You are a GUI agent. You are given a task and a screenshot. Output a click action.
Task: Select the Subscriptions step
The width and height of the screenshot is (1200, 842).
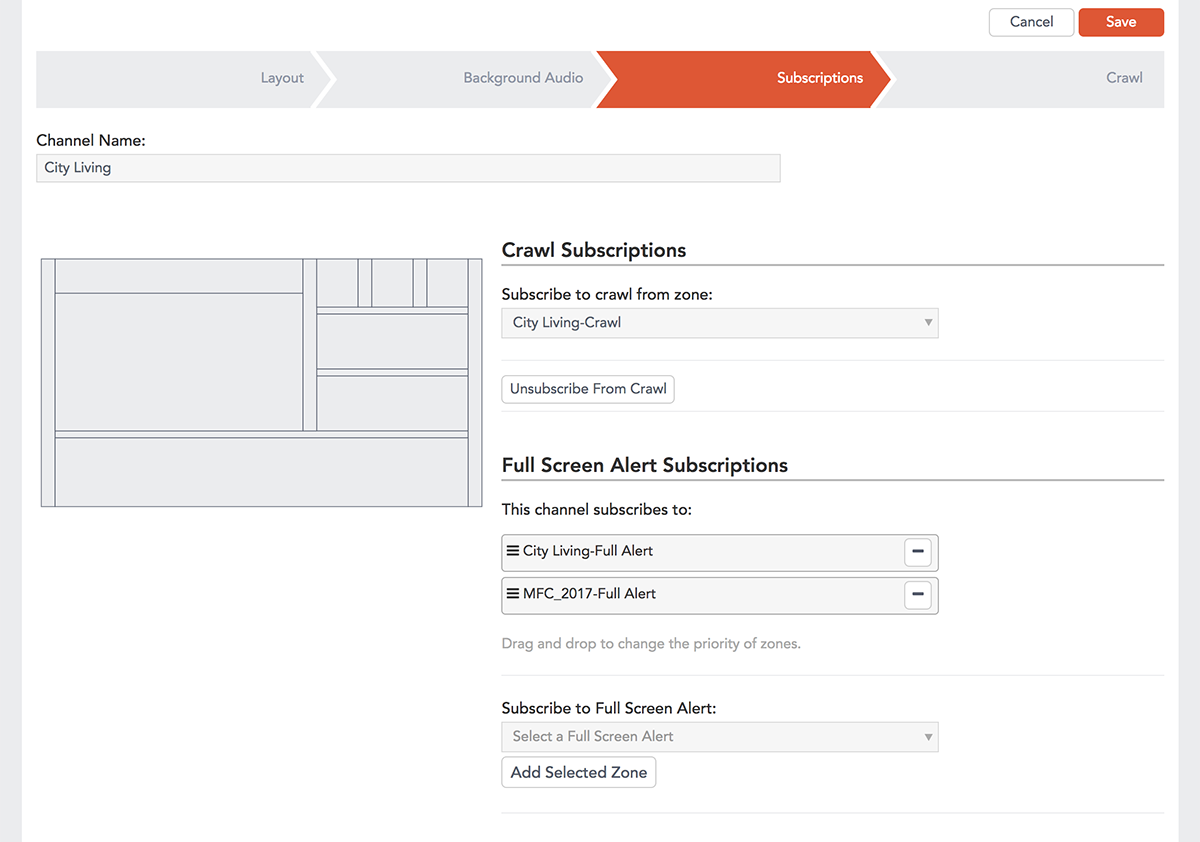pyautogui.click(x=819, y=78)
